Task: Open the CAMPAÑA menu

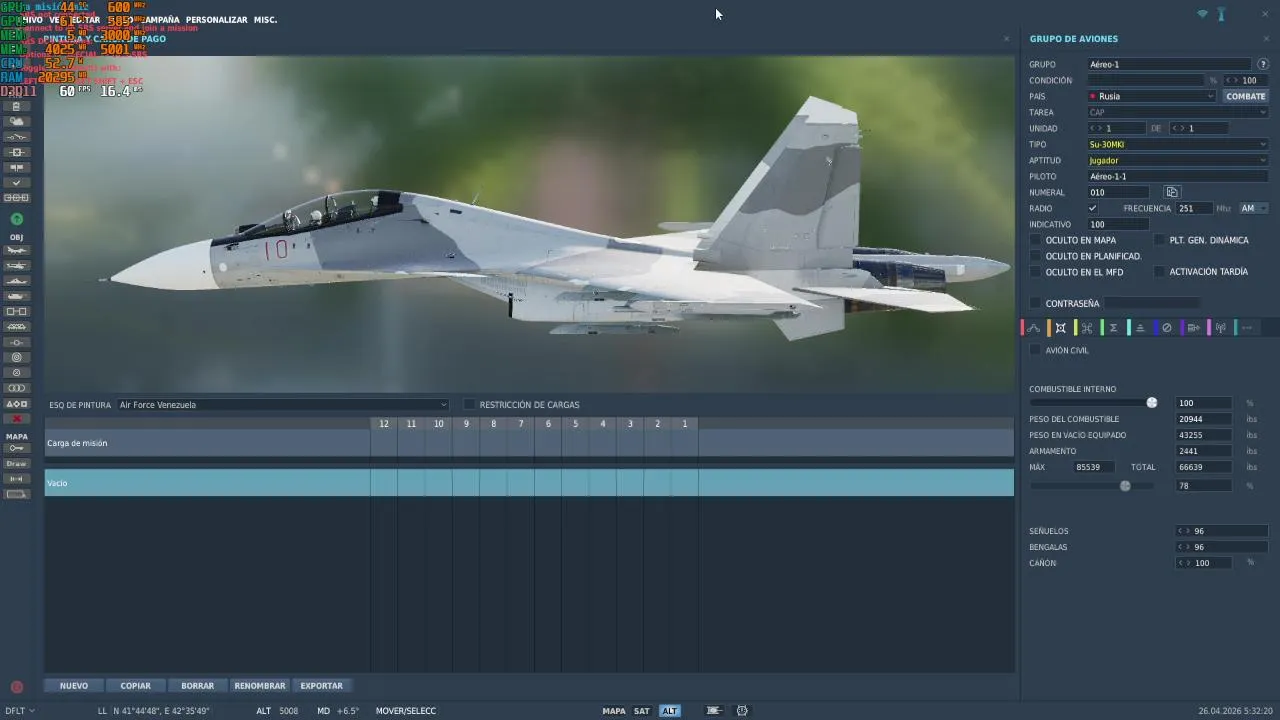Action: point(161,20)
